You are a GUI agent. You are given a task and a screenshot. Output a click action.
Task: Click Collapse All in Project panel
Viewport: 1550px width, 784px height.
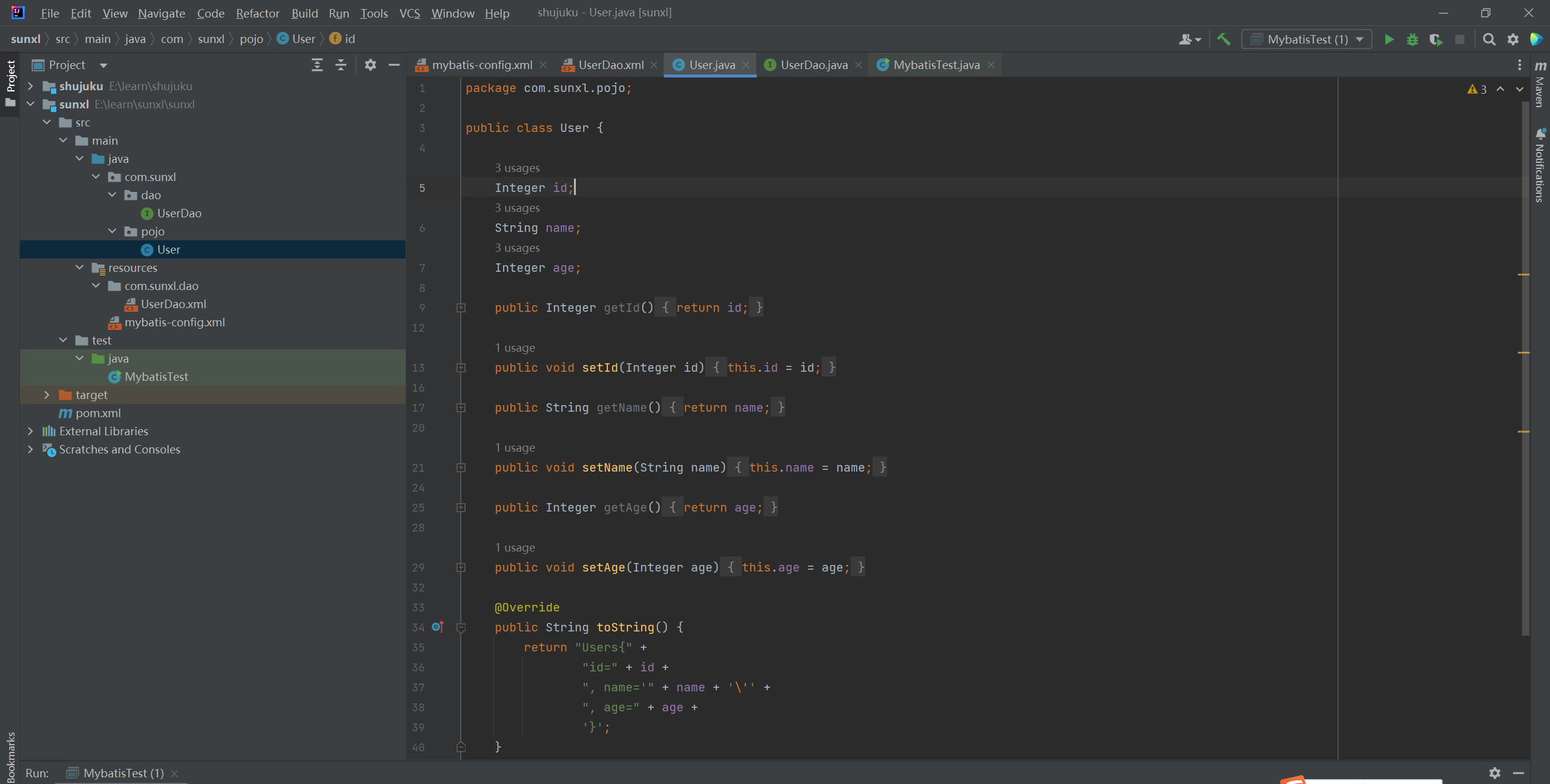341,65
